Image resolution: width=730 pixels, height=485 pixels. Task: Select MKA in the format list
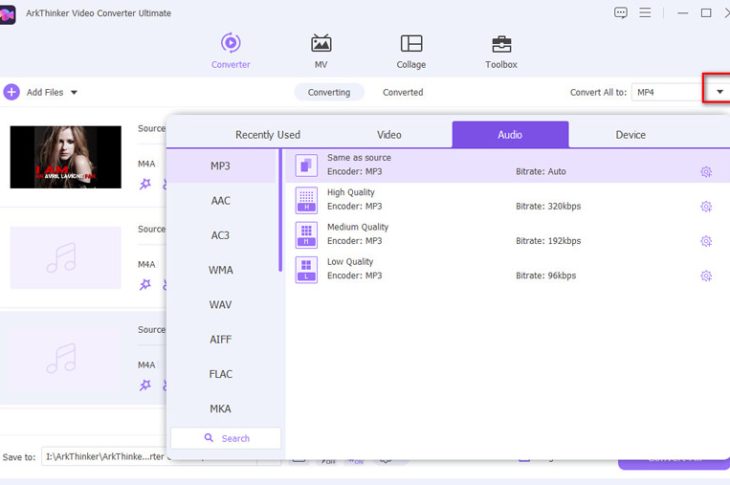[x=221, y=409]
